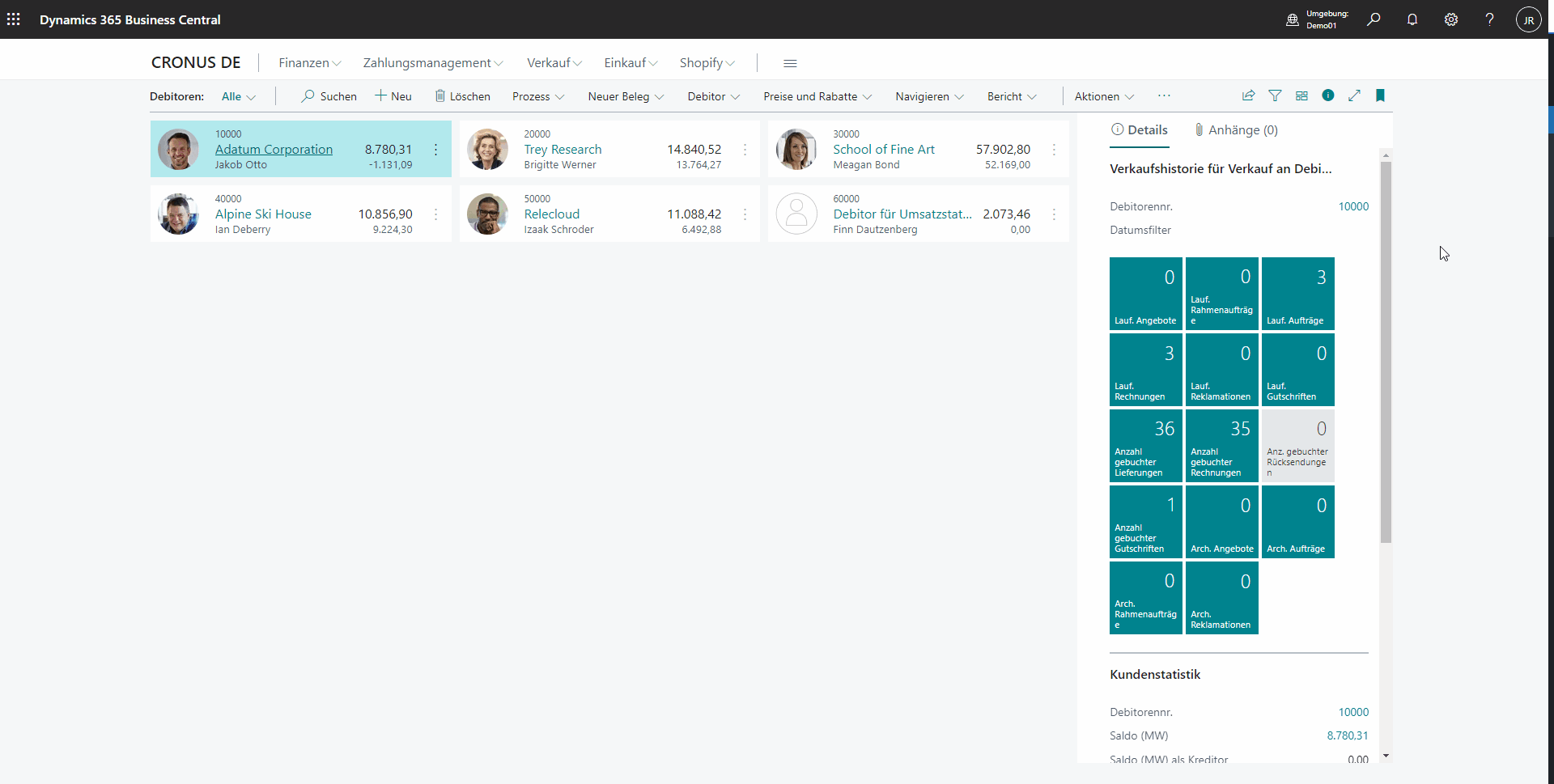Viewport: 1554px width, 784px height.
Task: Expand the Verkauf menu
Action: 554,63
